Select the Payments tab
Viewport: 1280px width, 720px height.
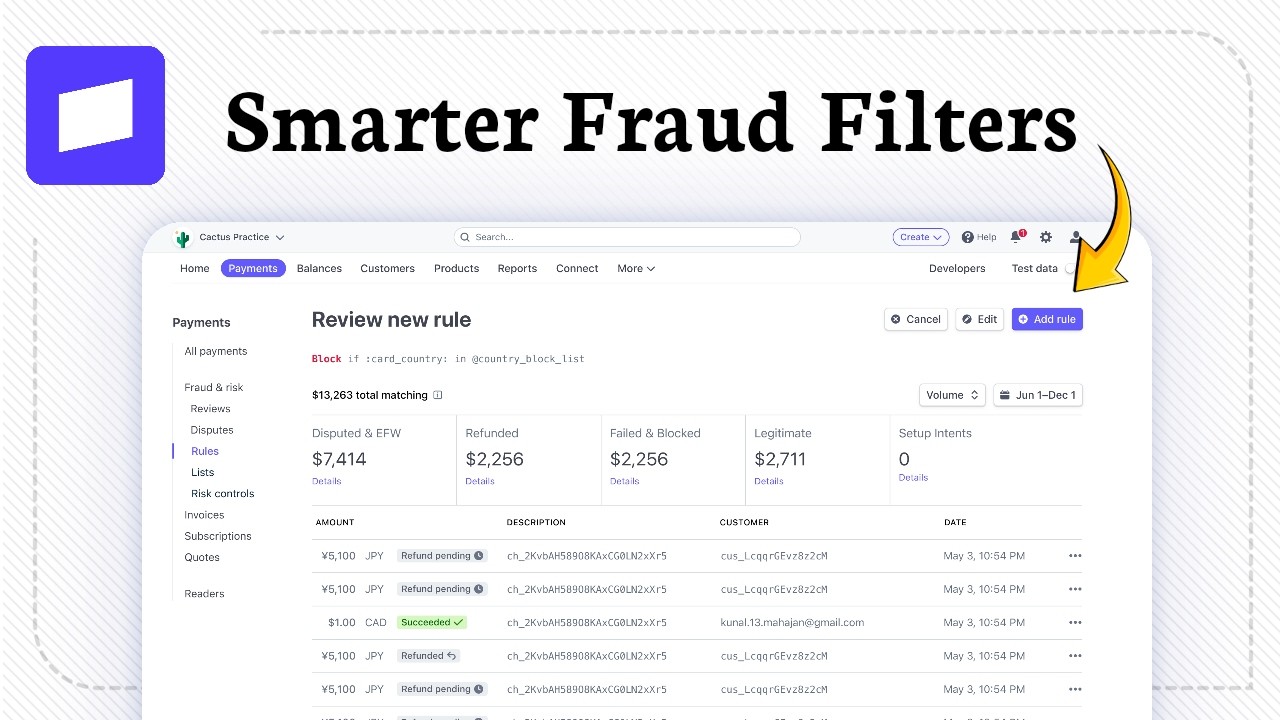[253, 268]
